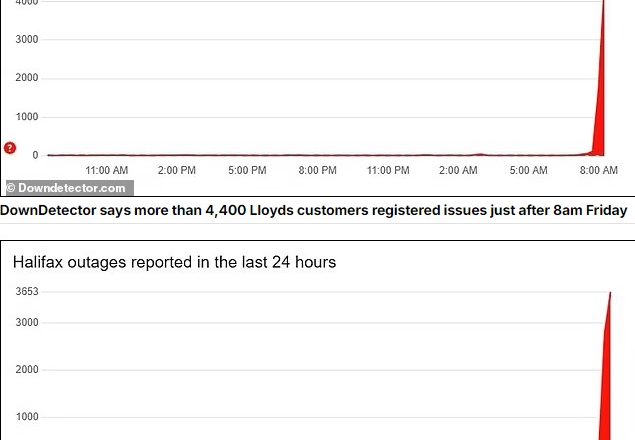Click the '11:00 PM' time axis label
The image size is (635, 440).
[388, 170]
